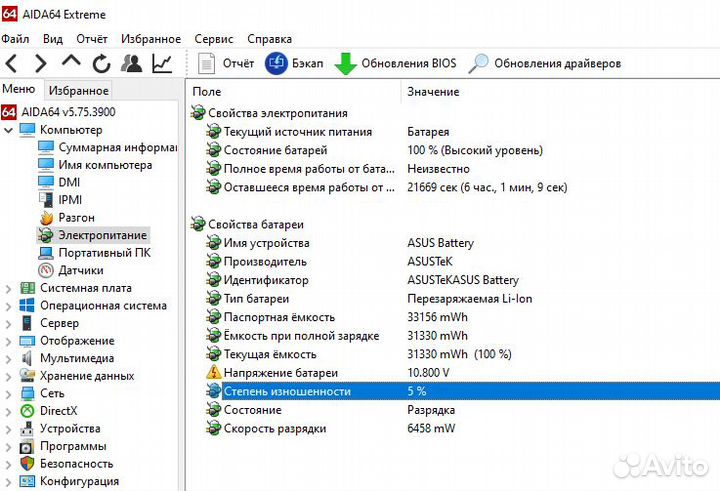The image size is (720, 491).
Task: Collapse the Компьютер tree node
Action: pos(8,130)
